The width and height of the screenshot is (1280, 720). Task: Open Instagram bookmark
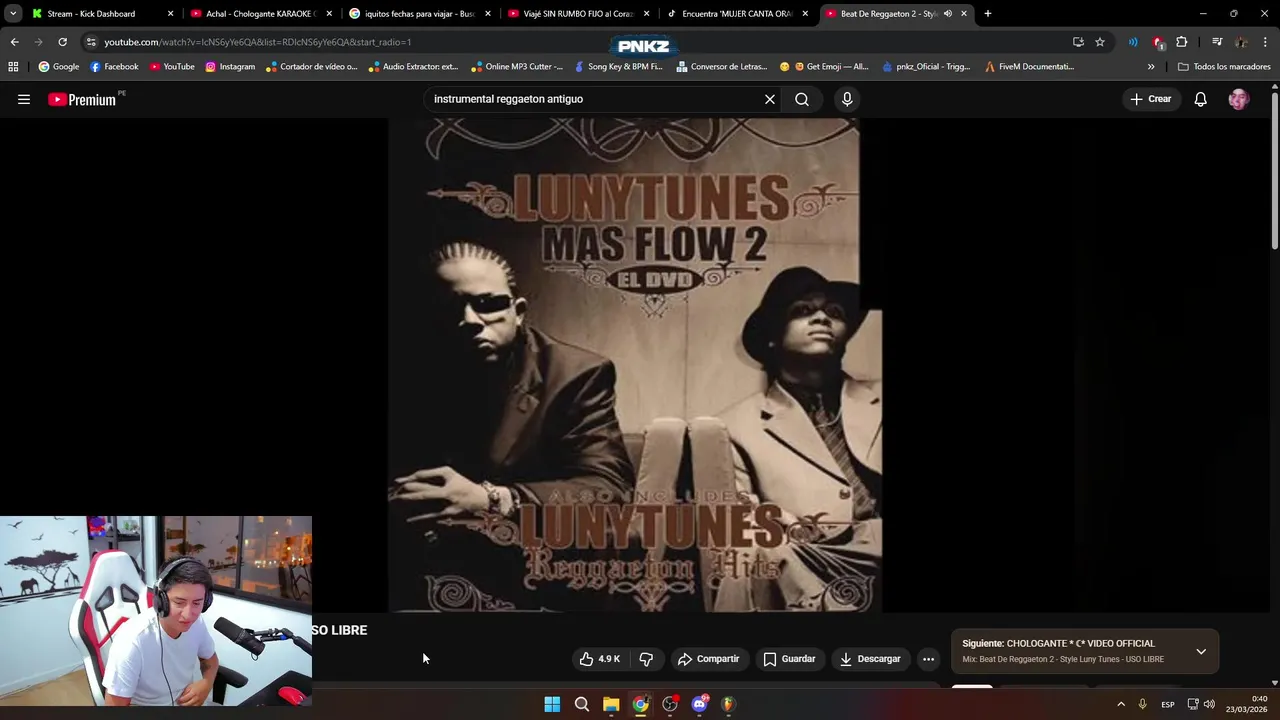(x=230, y=67)
